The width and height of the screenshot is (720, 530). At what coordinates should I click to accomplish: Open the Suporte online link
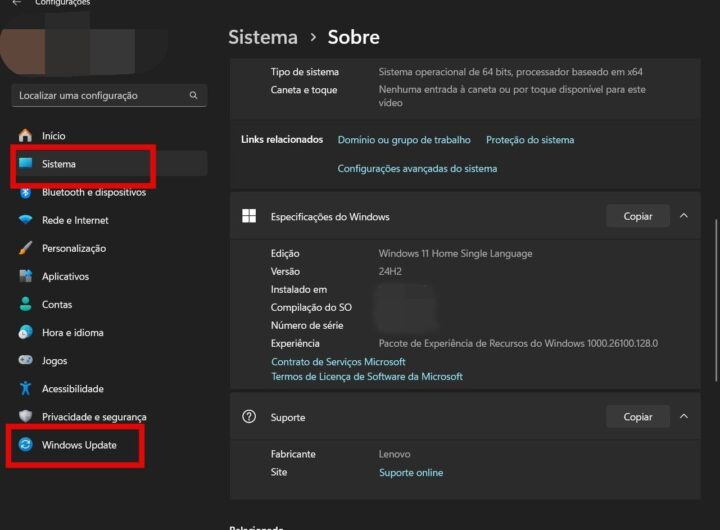point(410,472)
